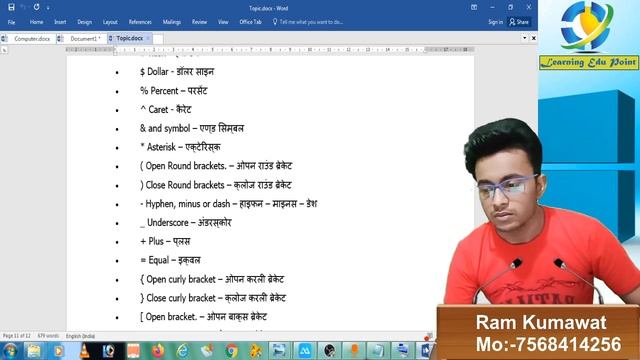Click the '- Hyphen, minus or dash' line
640x360 pixels.
228,204
